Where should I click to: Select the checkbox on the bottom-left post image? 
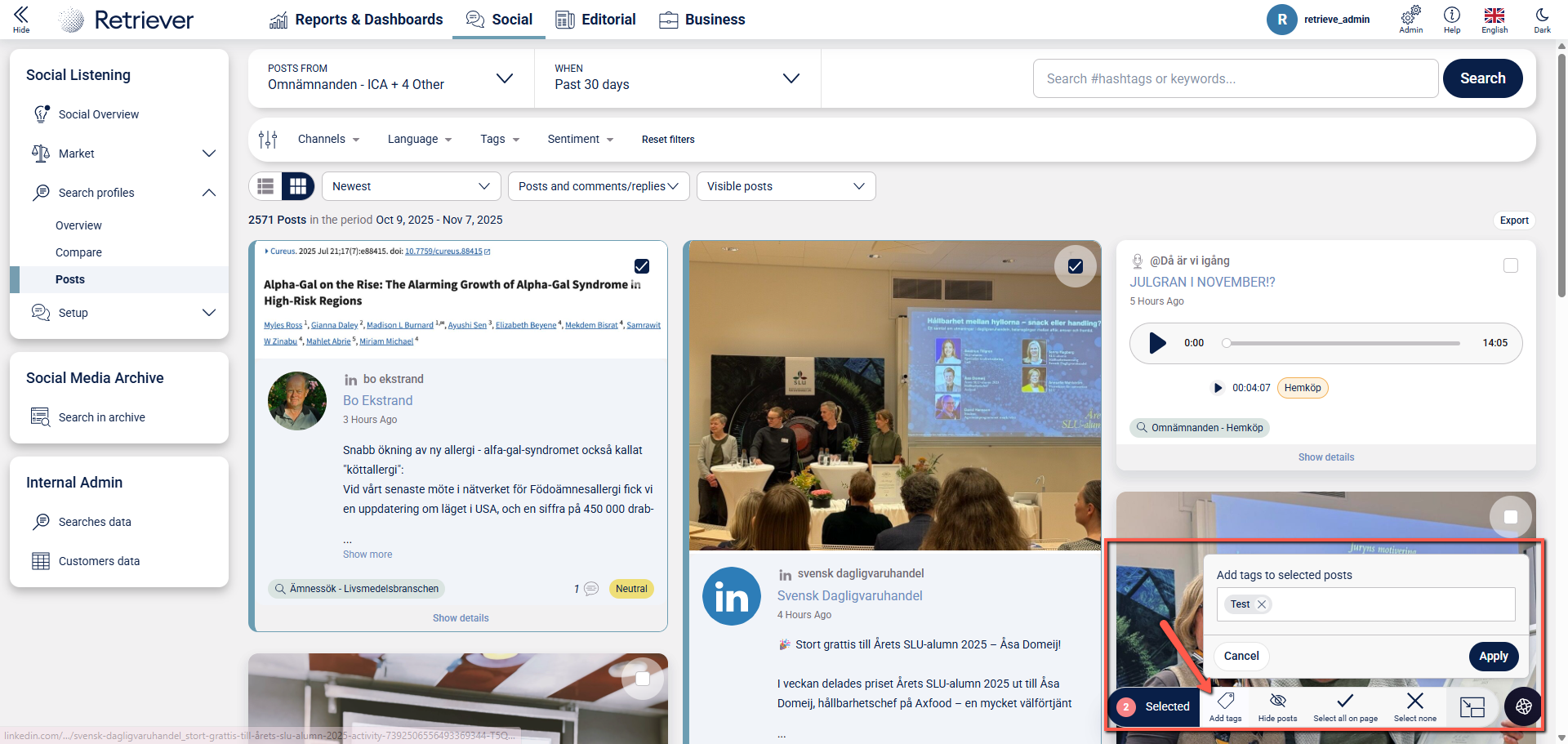coord(643,679)
